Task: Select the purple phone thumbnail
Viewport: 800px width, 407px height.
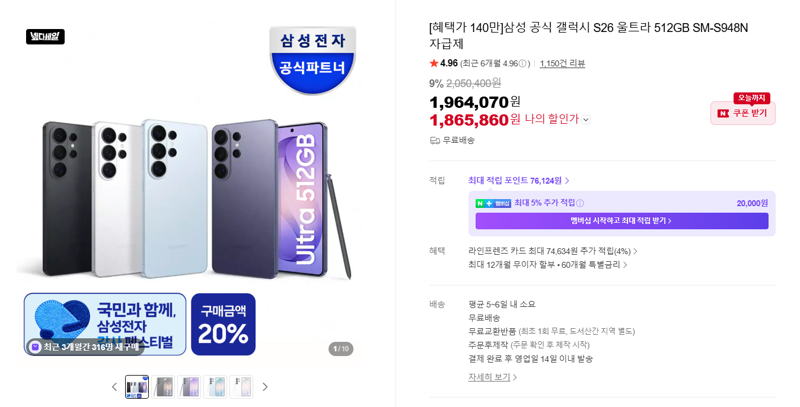Action: point(189,387)
